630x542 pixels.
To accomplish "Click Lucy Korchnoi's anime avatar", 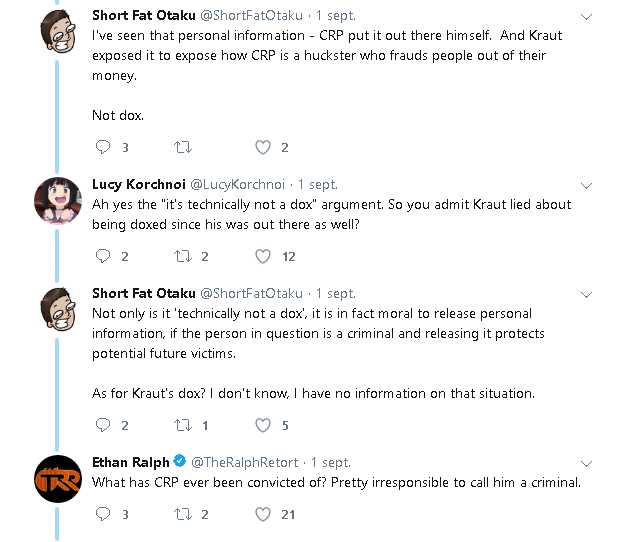I will point(58,200).
